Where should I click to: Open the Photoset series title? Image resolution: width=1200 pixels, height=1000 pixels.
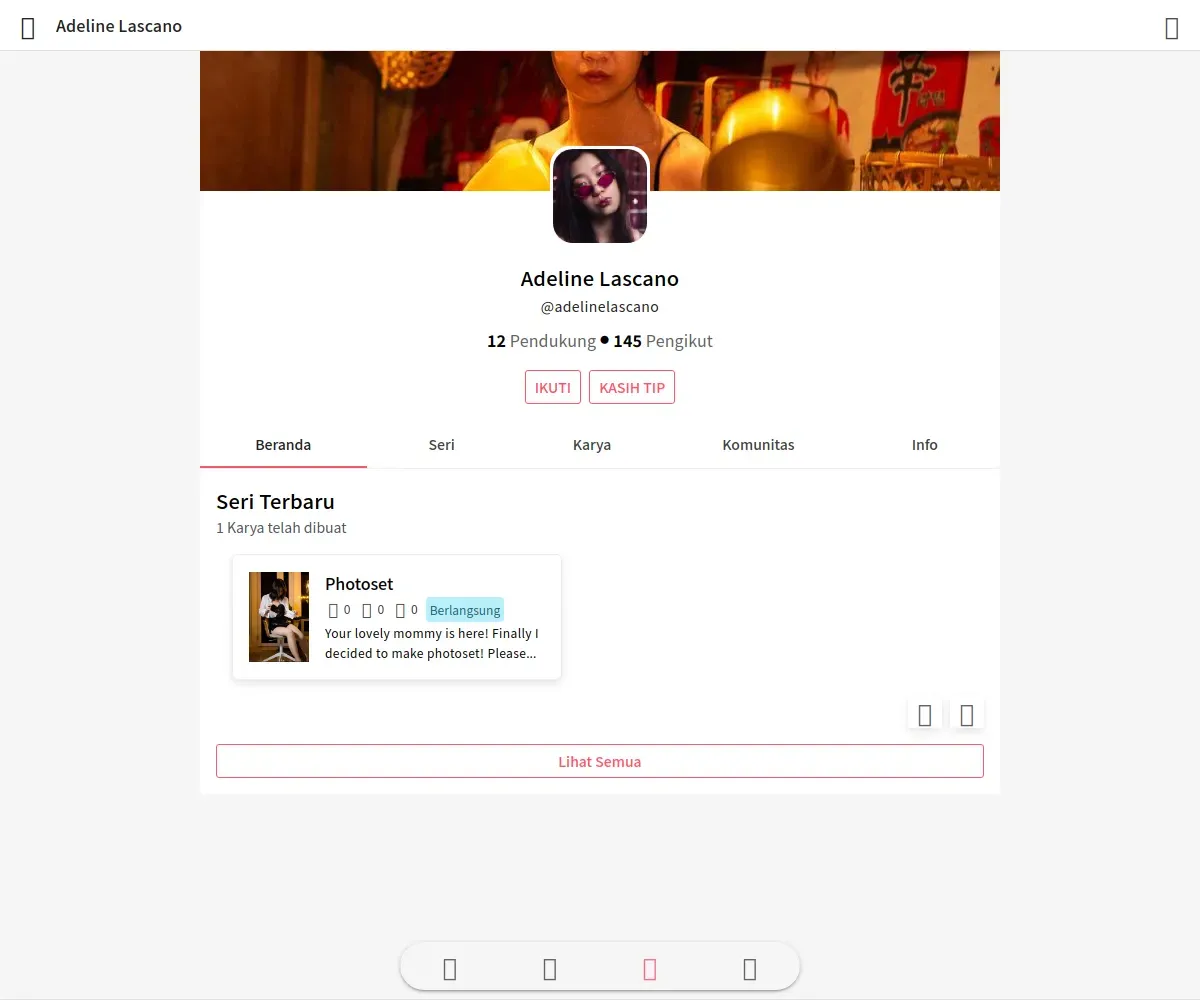(x=359, y=584)
